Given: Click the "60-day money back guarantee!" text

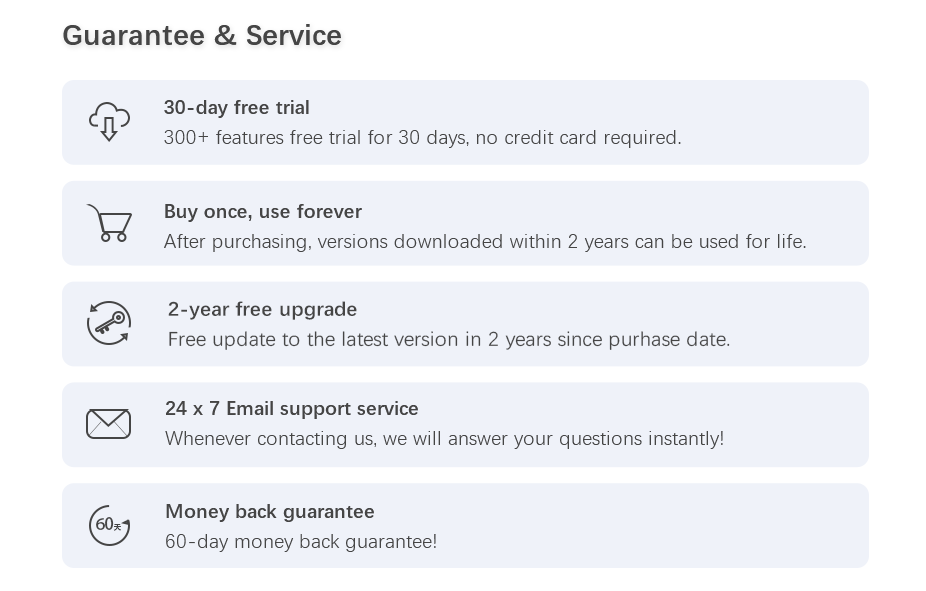Looking at the screenshot, I should pyautogui.click(x=300, y=541).
